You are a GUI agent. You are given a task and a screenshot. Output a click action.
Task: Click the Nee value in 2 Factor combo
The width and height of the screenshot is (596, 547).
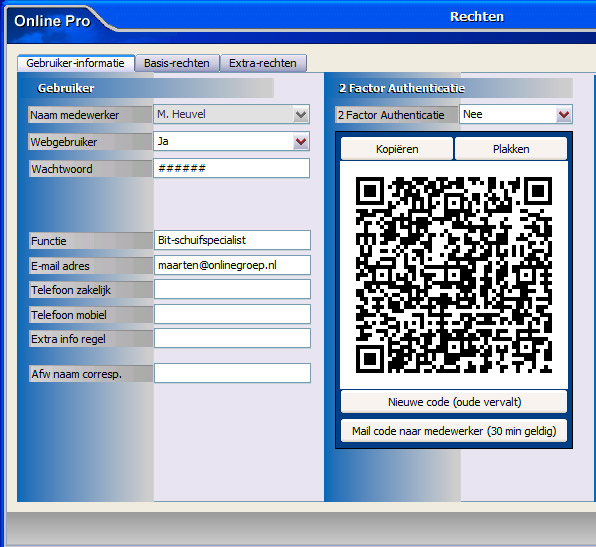tap(472, 114)
